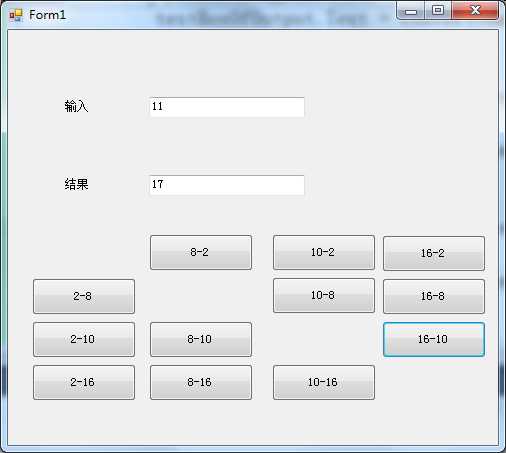
Task: Convert with the 10-16 button
Action: coord(324,382)
